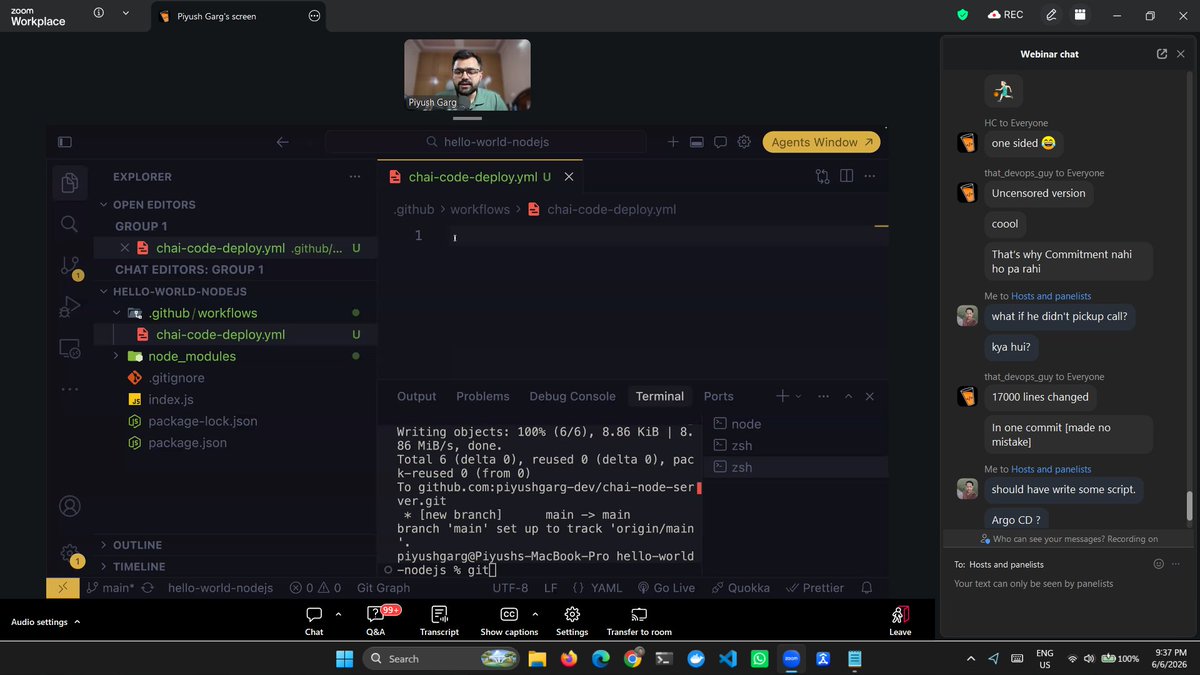
Task: Open index.js in the explorer
Action: pos(171,399)
